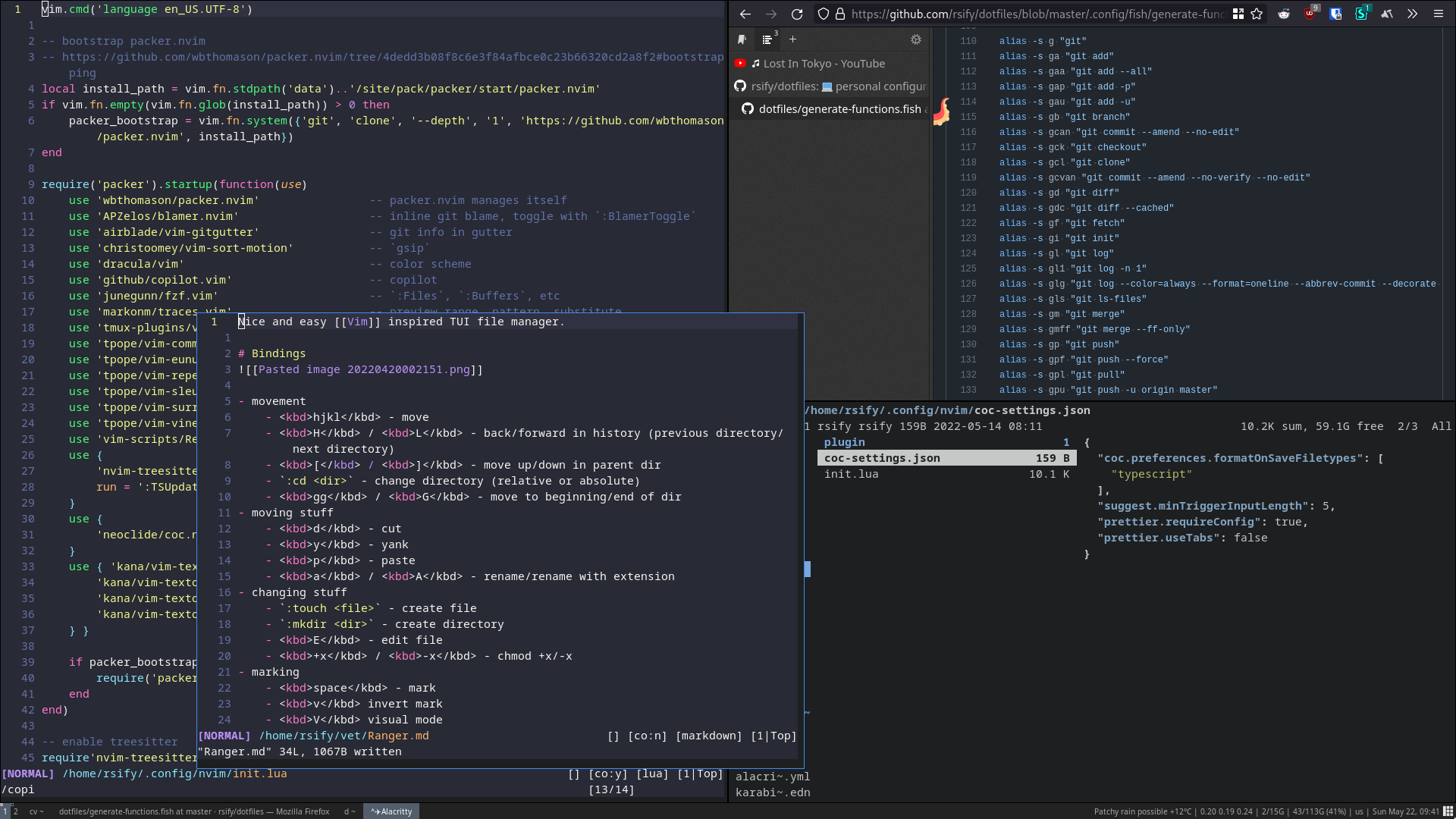Open the tracking protection shield icon
Image resolution: width=1456 pixels, height=819 pixels.
tap(823, 14)
